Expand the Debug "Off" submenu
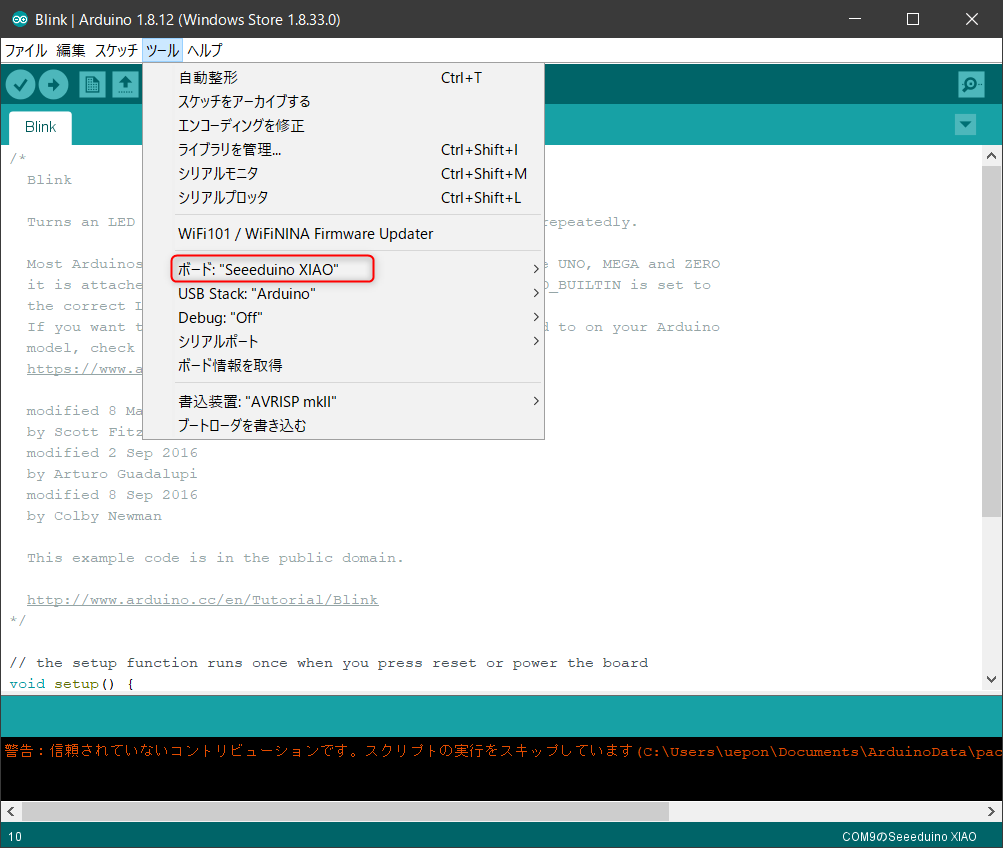Image resolution: width=1003 pixels, height=848 pixels. tap(358, 317)
